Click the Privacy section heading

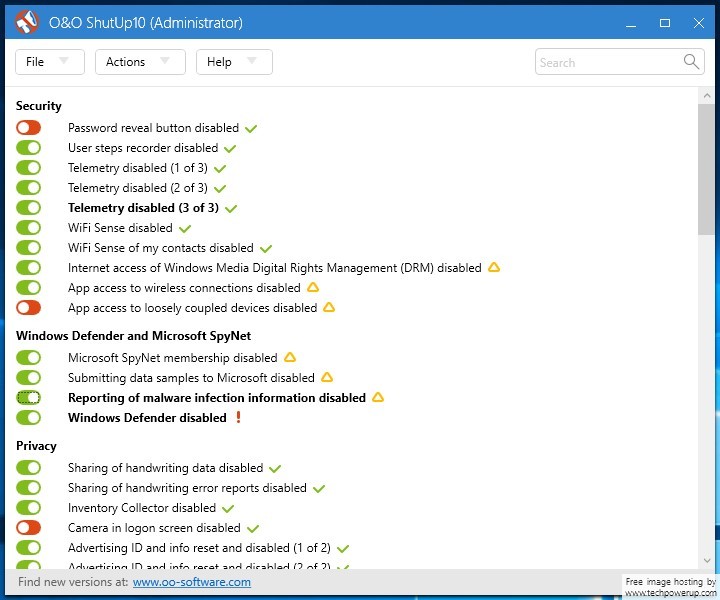pyautogui.click(x=36, y=446)
